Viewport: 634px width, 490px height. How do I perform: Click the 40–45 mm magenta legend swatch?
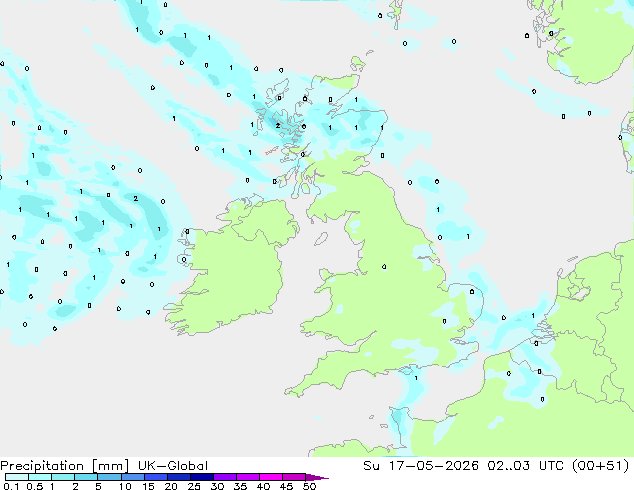click(271, 477)
